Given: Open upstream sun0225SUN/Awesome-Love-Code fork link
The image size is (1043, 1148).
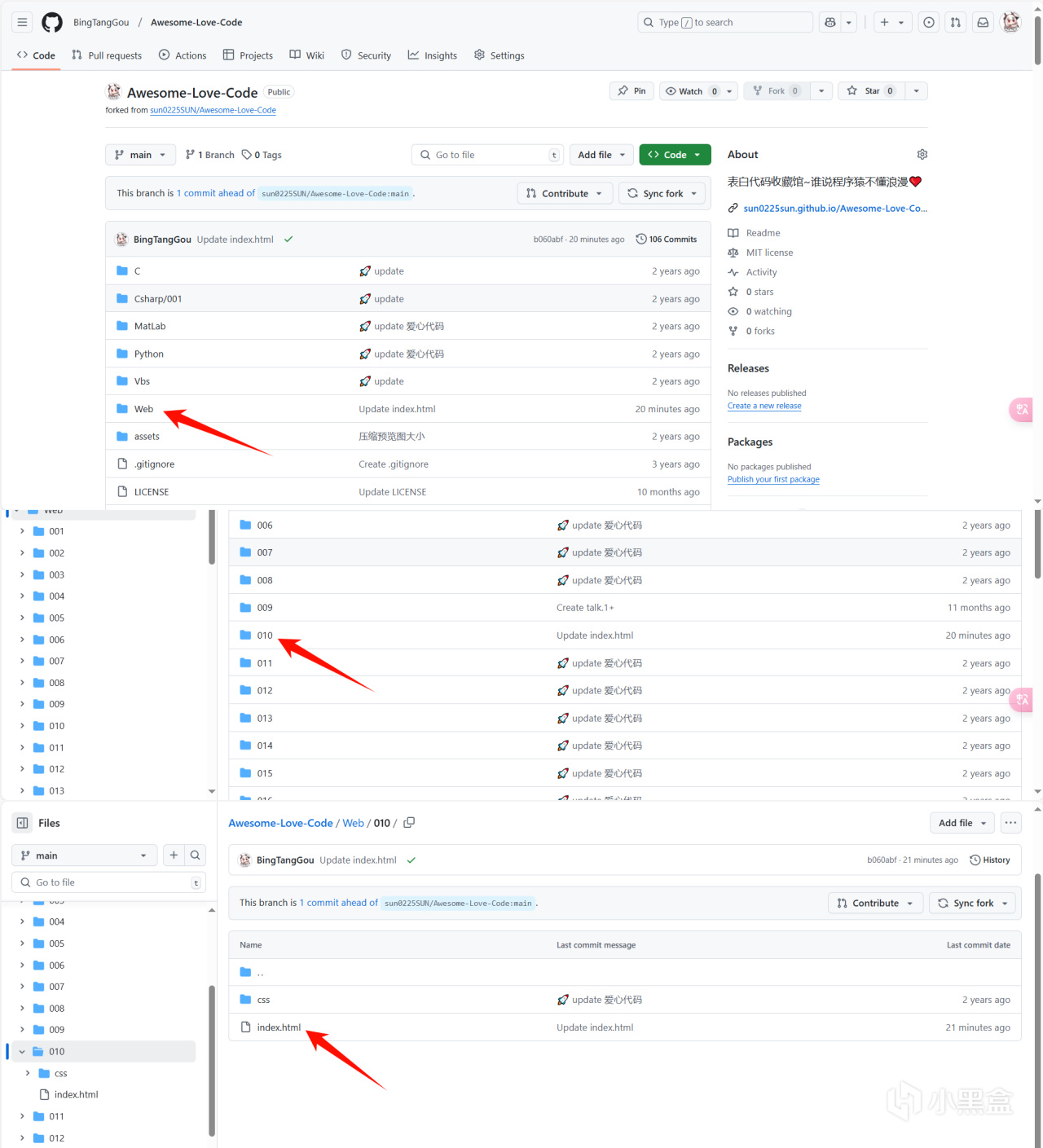Looking at the screenshot, I should point(213,110).
